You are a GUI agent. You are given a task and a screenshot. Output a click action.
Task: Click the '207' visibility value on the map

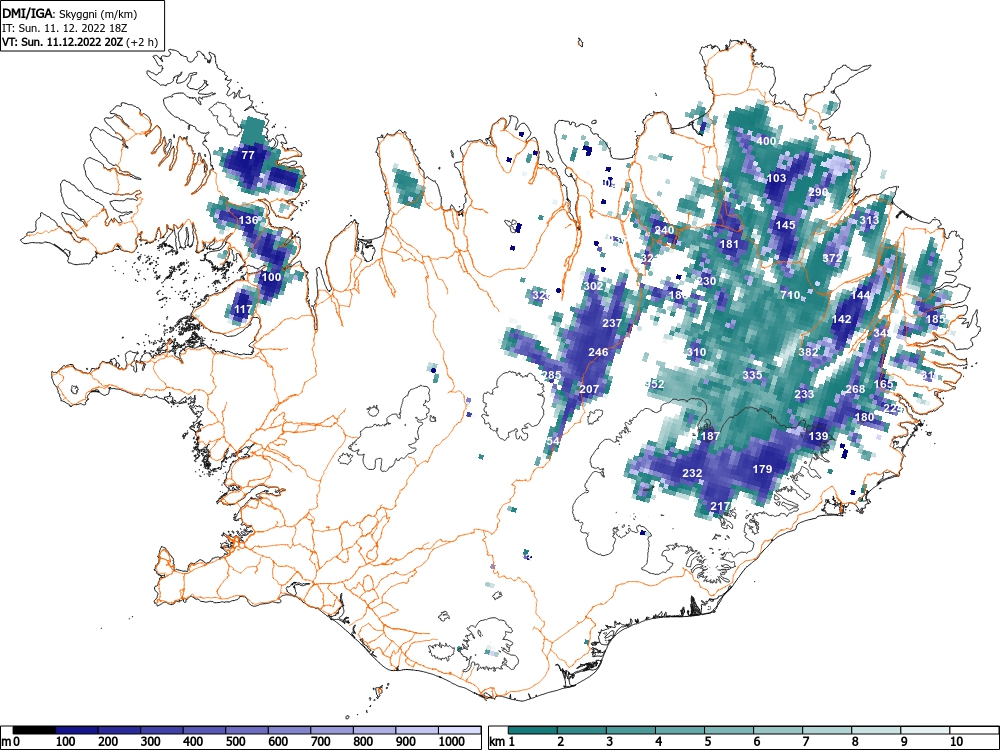tap(589, 389)
